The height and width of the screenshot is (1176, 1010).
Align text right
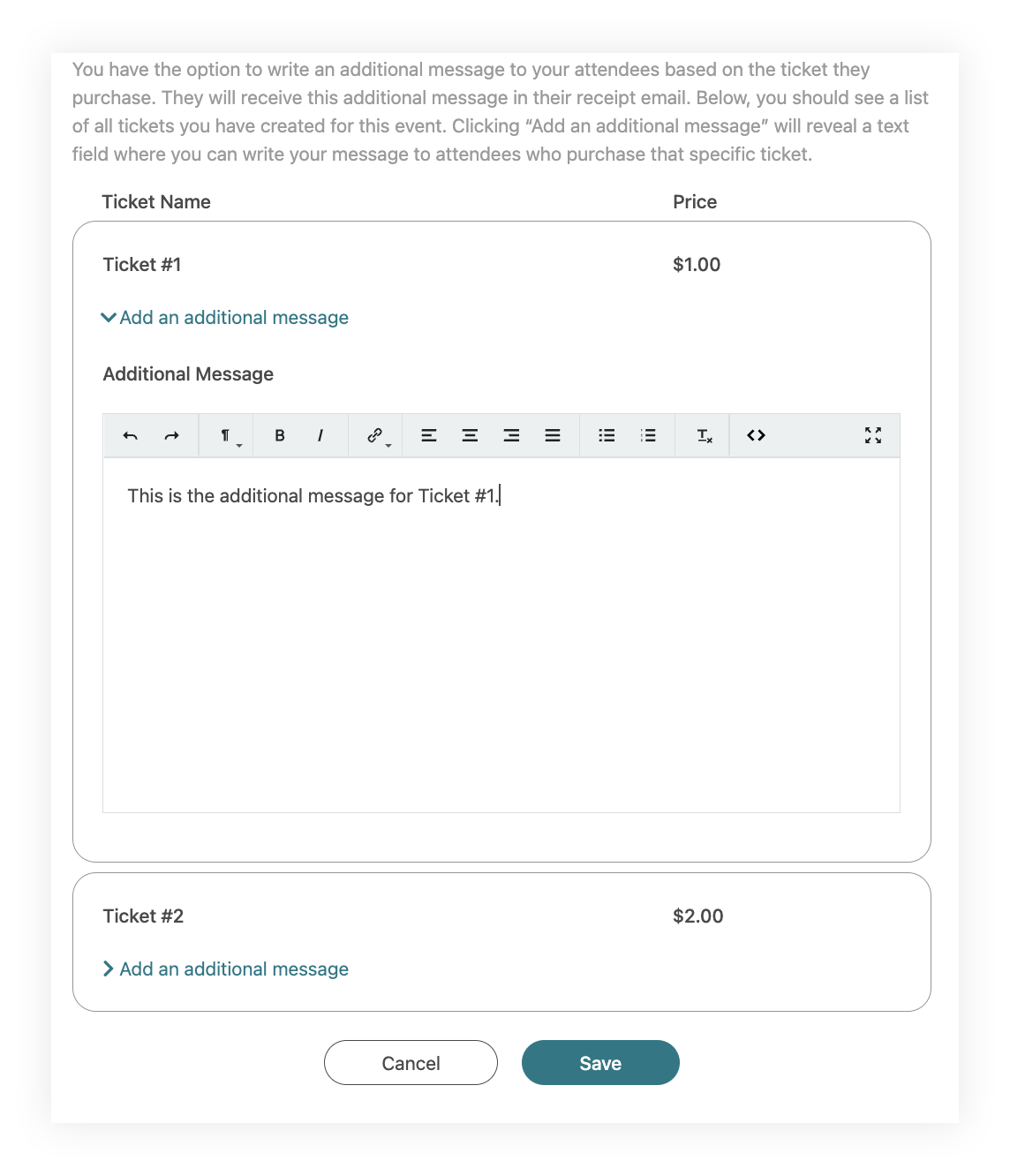click(511, 435)
